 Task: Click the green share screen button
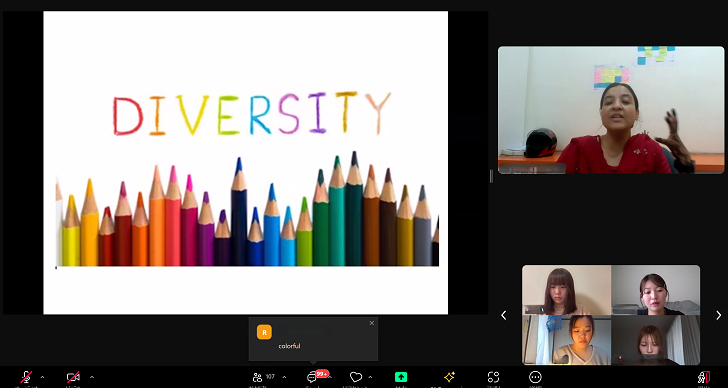[401, 377]
